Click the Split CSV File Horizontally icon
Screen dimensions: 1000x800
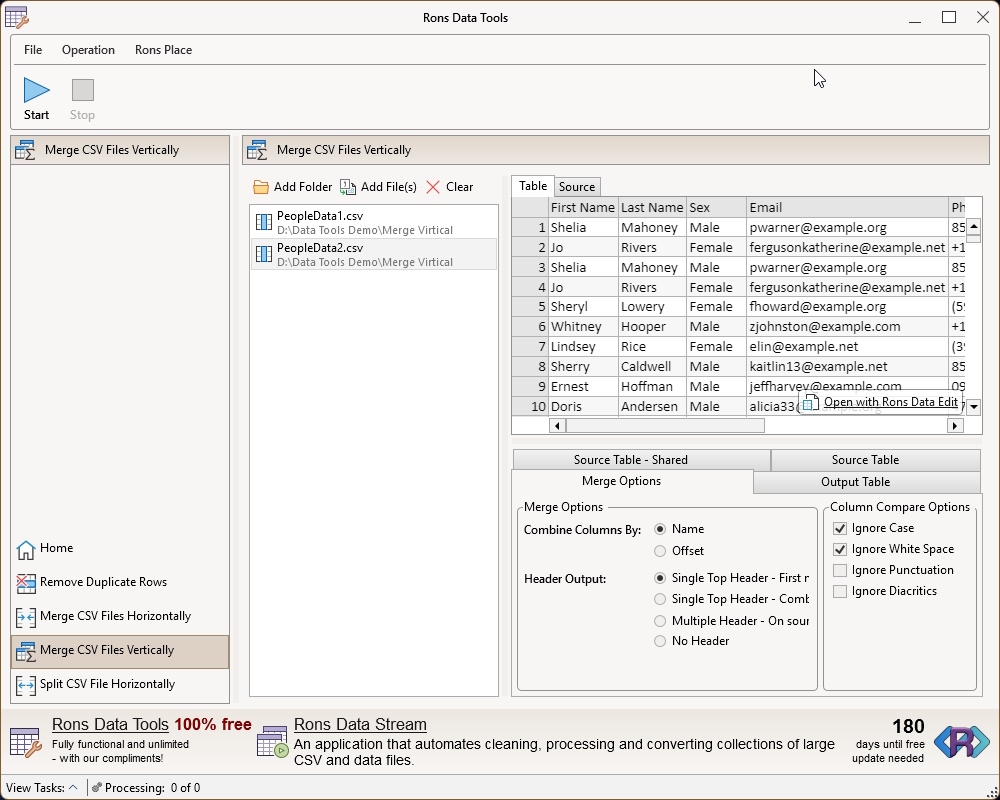click(x=26, y=685)
